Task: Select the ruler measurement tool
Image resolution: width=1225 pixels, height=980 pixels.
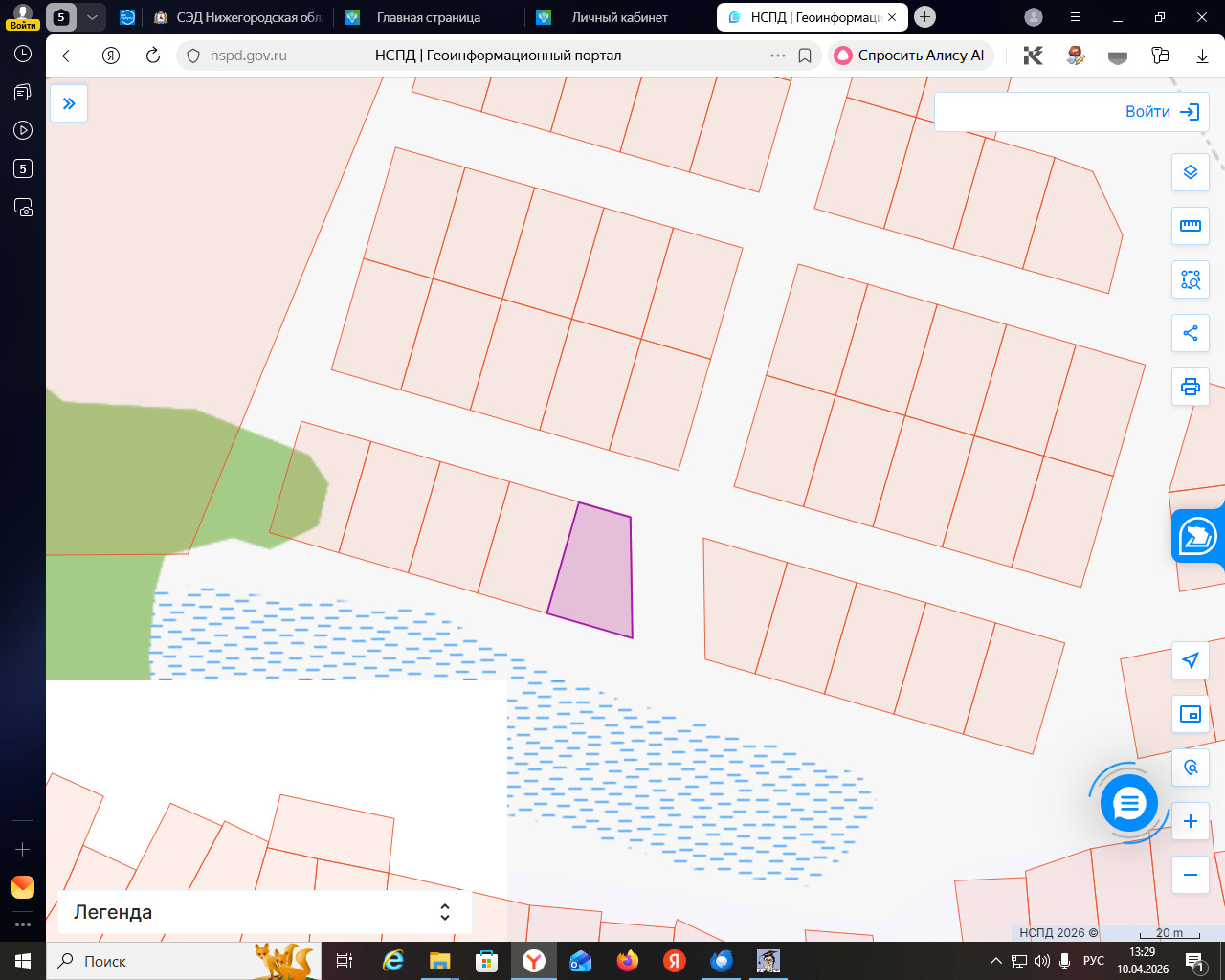Action: pos(1191,226)
